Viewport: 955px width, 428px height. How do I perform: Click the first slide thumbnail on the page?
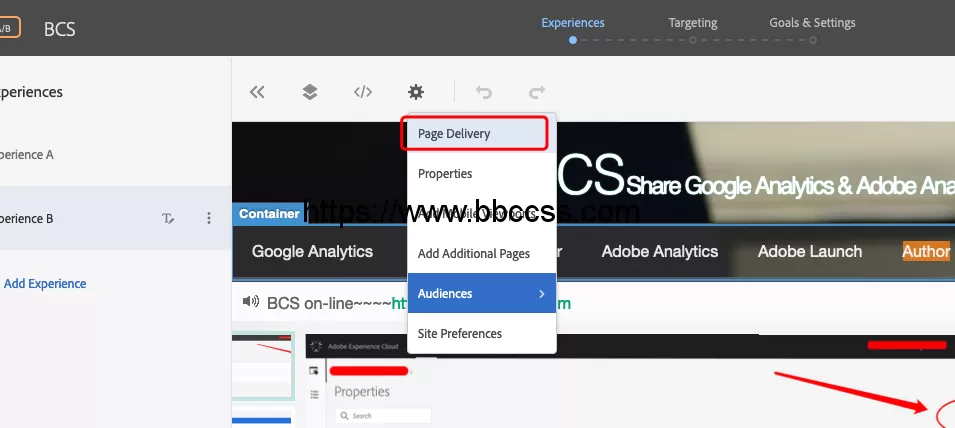263,366
